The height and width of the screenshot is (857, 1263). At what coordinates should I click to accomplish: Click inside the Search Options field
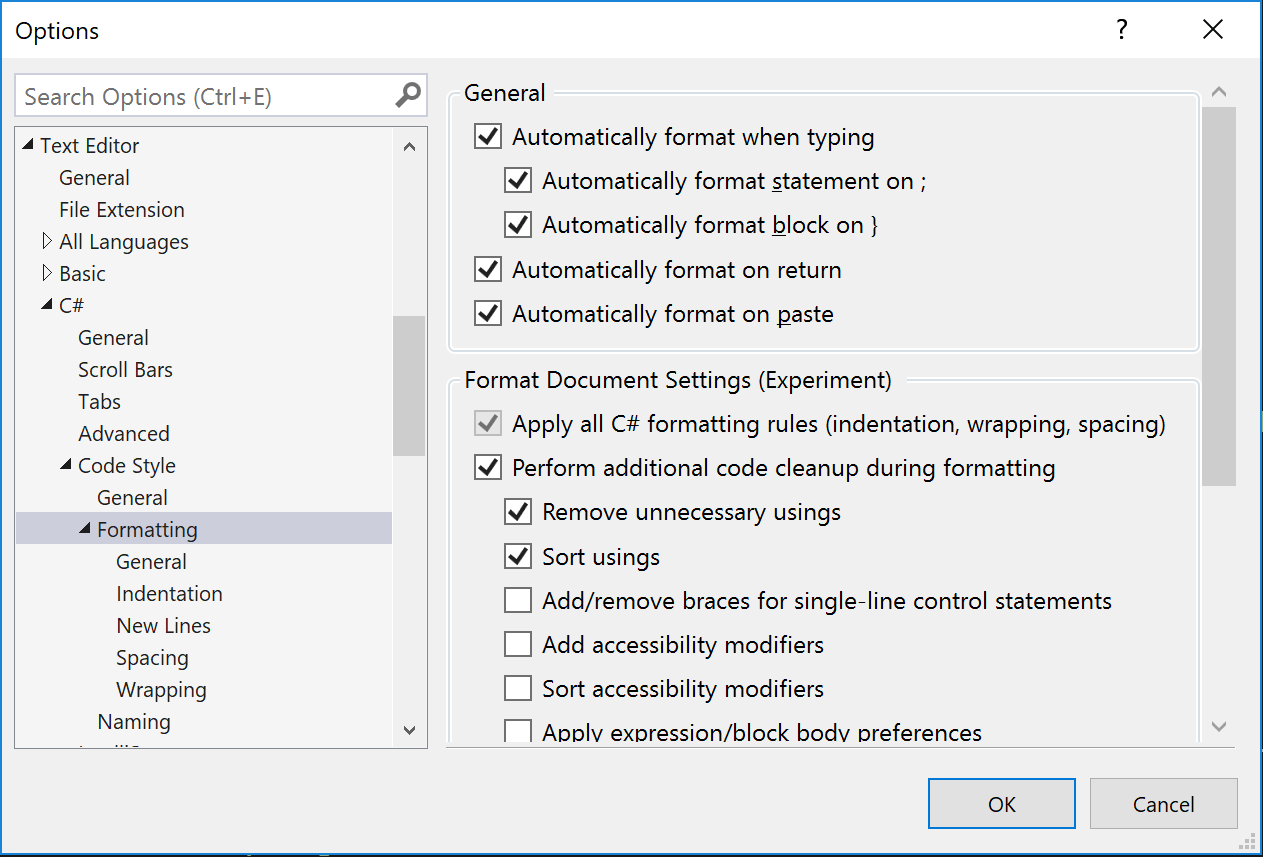point(200,95)
